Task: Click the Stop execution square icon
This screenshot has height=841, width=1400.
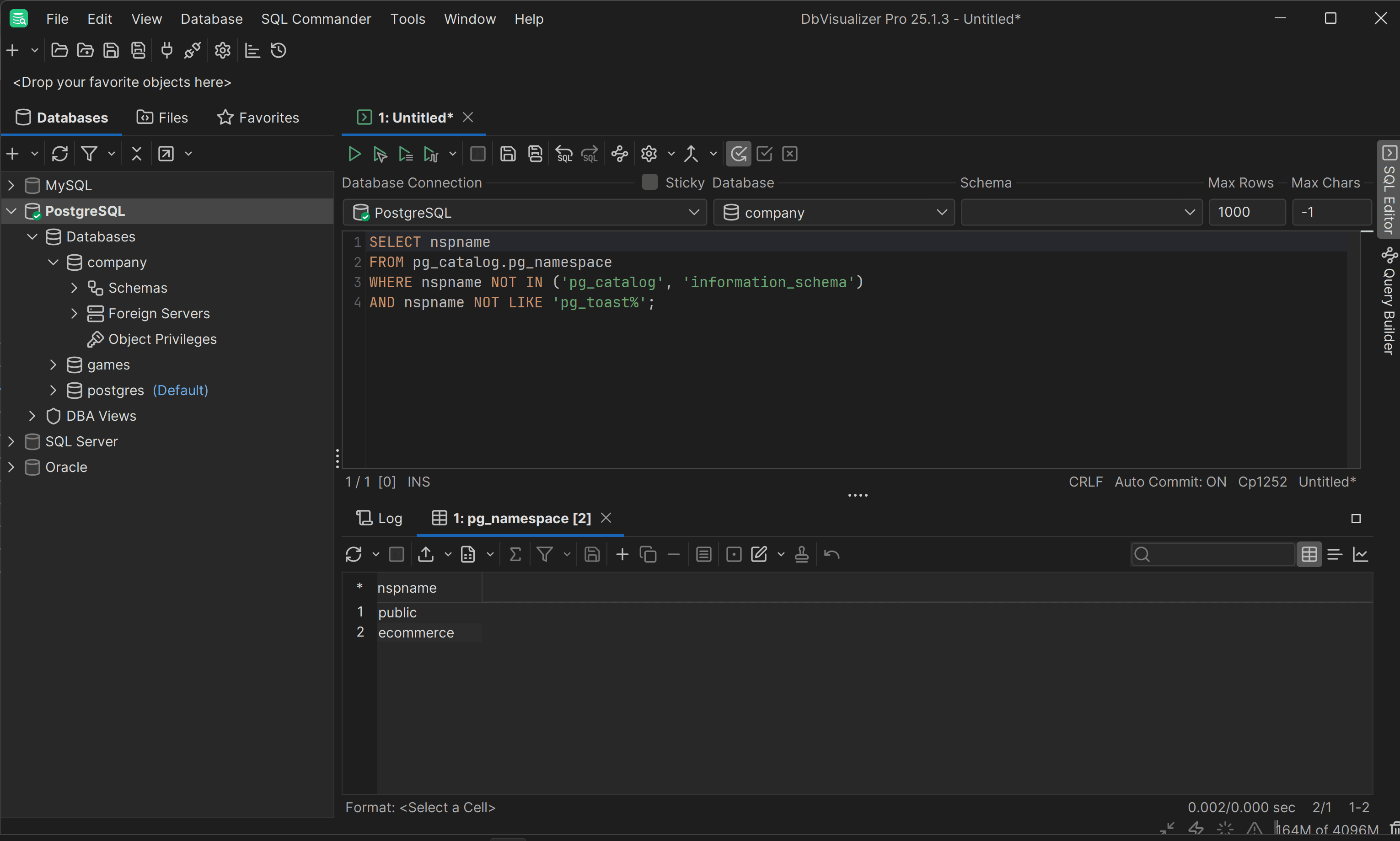Action: [477, 154]
